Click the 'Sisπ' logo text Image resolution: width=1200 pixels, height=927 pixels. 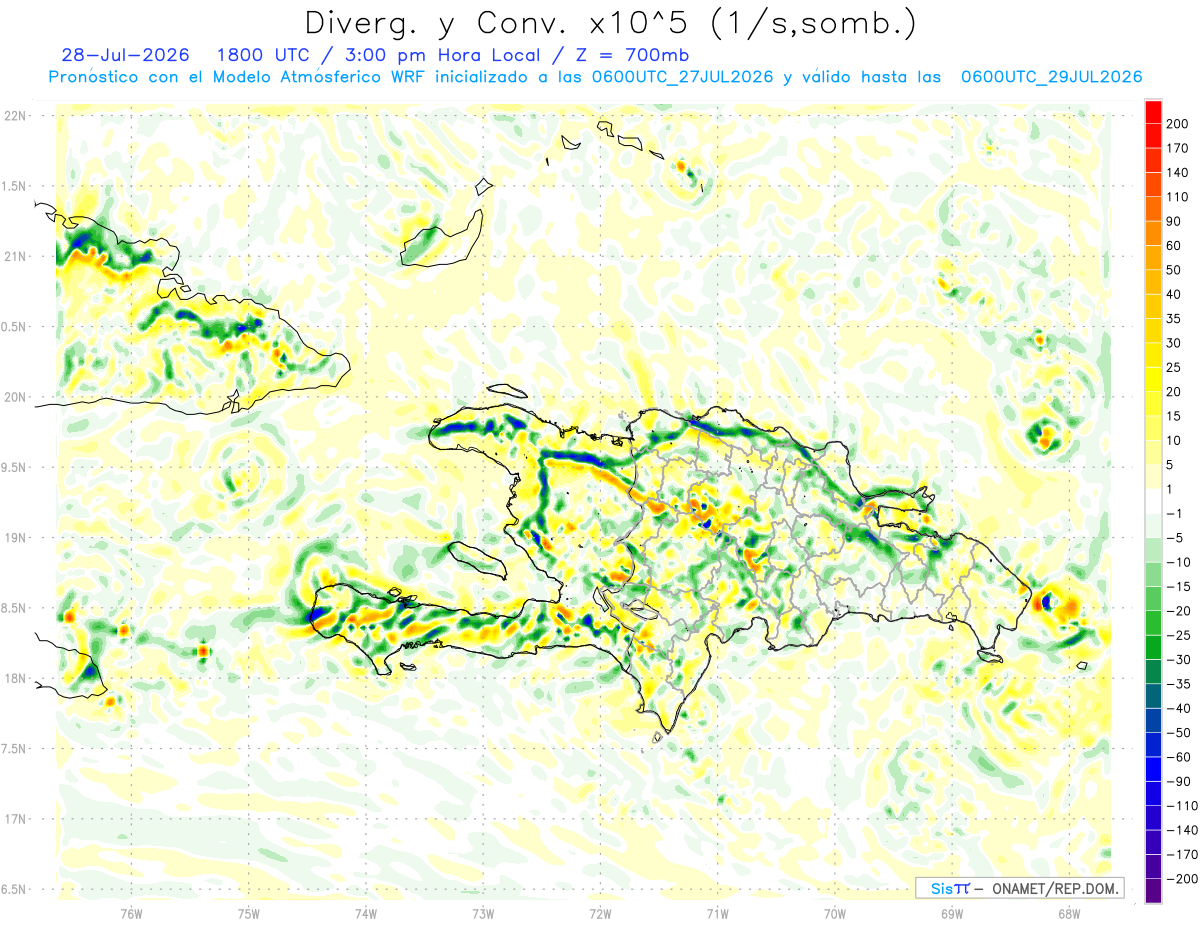pos(950,888)
